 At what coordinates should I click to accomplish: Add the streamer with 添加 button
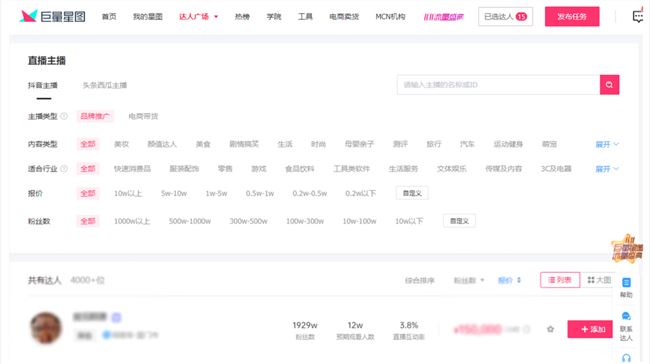pyautogui.click(x=590, y=329)
